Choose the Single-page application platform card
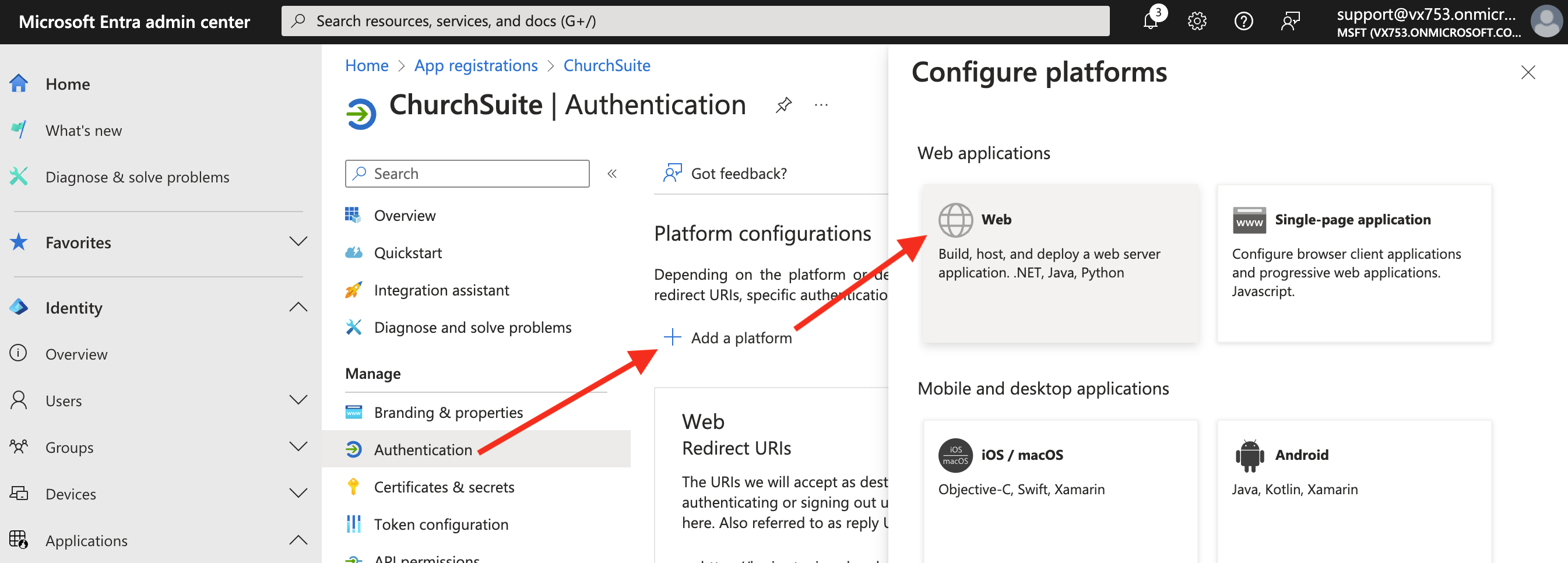The height and width of the screenshot is (563, 1568). pyautogui.click(x=1353, y=263)
